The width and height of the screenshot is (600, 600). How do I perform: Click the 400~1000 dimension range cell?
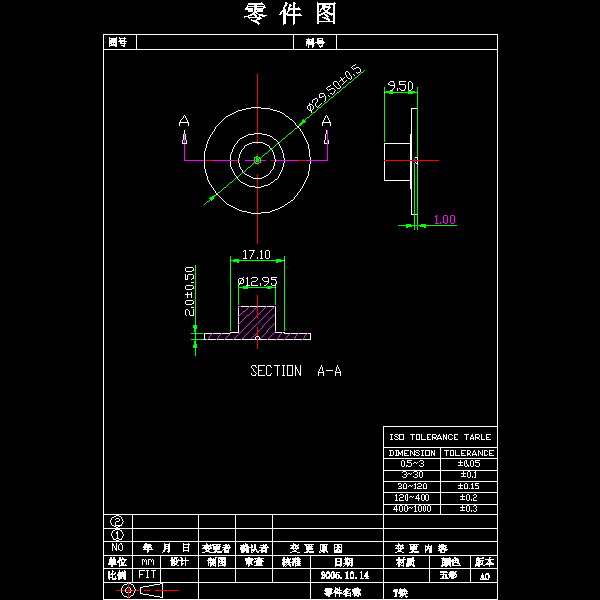click(x=411, y=509)
